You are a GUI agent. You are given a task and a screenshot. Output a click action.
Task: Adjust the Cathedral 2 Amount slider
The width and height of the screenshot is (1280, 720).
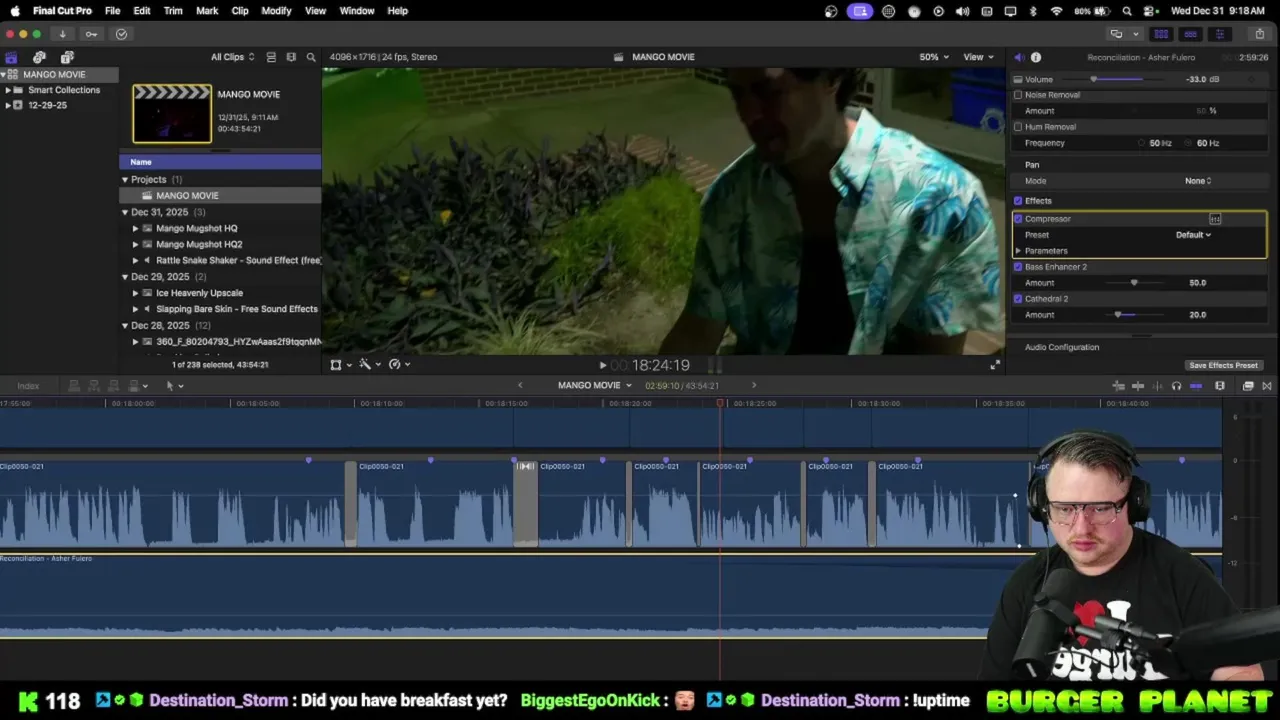coord(1118,315)
